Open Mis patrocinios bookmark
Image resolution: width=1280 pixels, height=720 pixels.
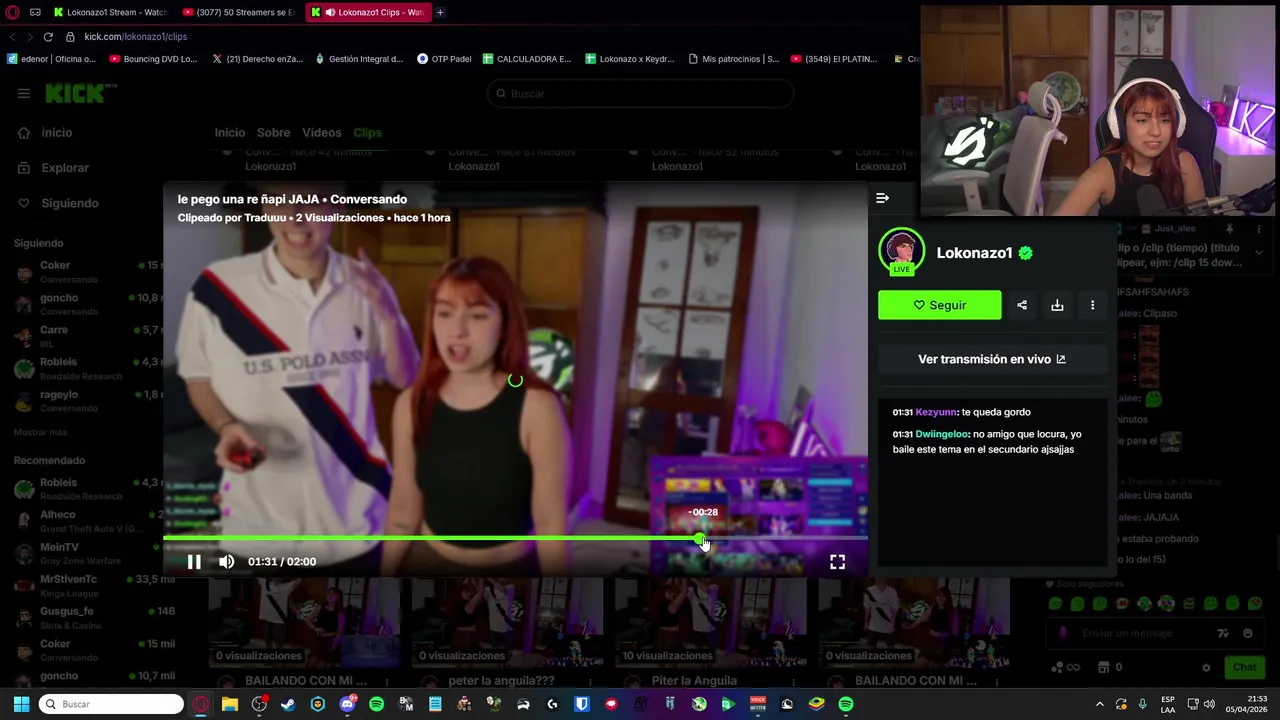pos(733,59)
